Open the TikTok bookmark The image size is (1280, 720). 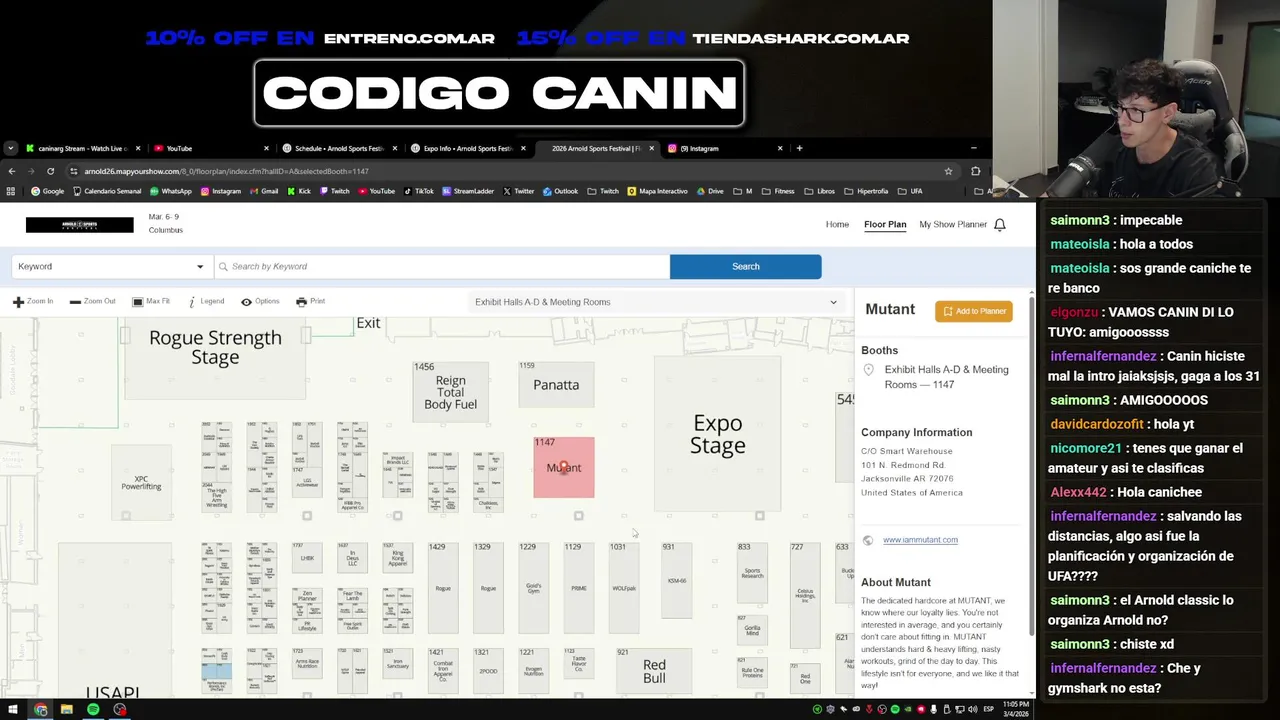point(418,191)
